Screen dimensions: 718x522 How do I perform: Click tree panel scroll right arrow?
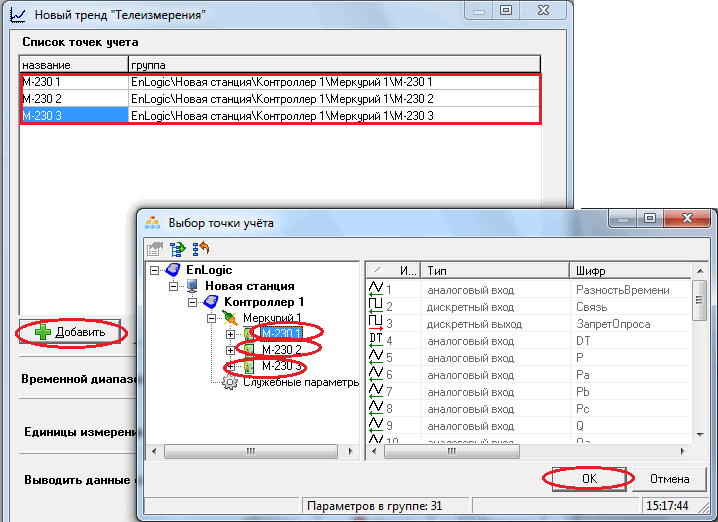pyautogui.click(x=351, y=451)
